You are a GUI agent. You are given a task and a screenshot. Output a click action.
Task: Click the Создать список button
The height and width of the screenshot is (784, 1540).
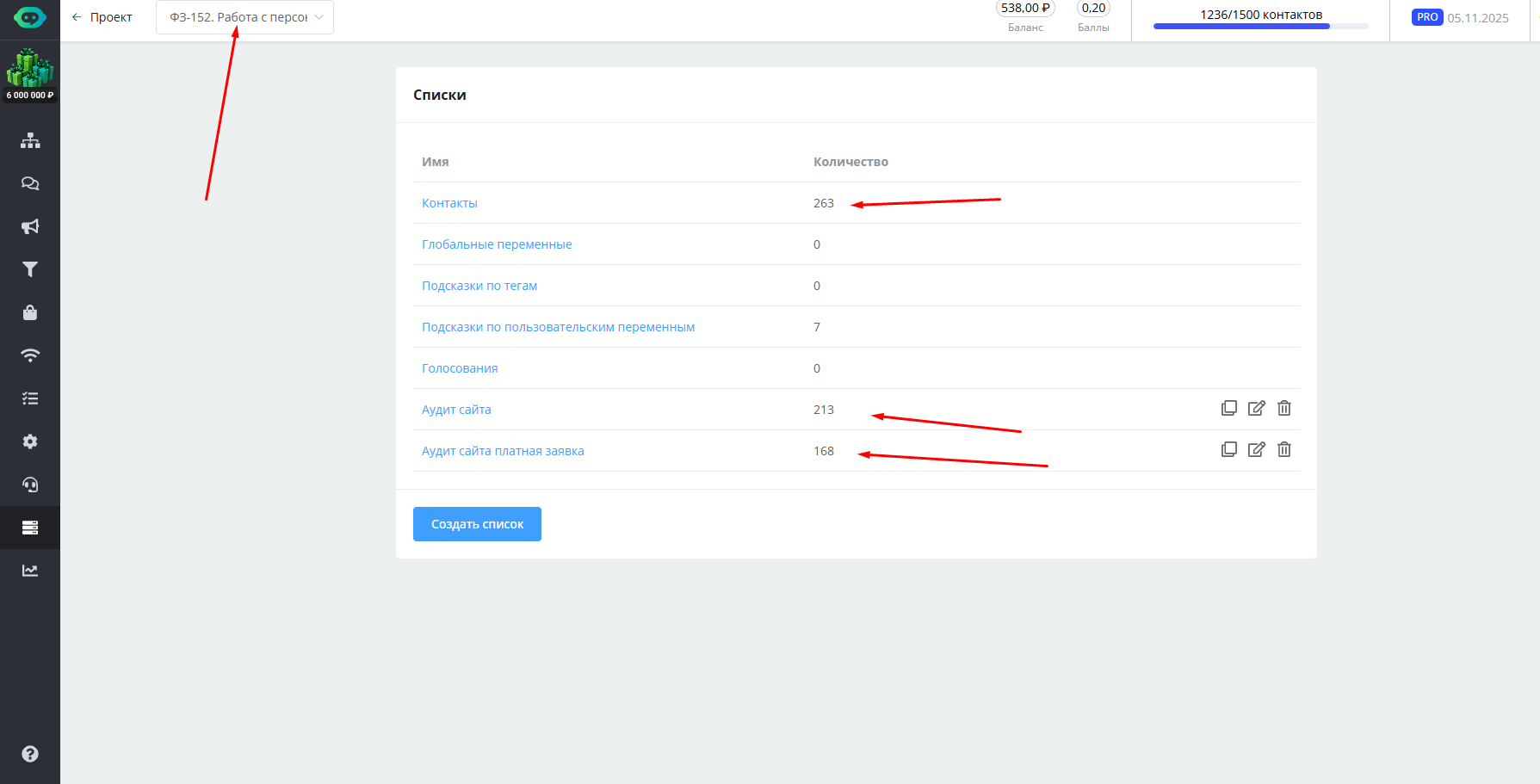(x=477, y=524)
